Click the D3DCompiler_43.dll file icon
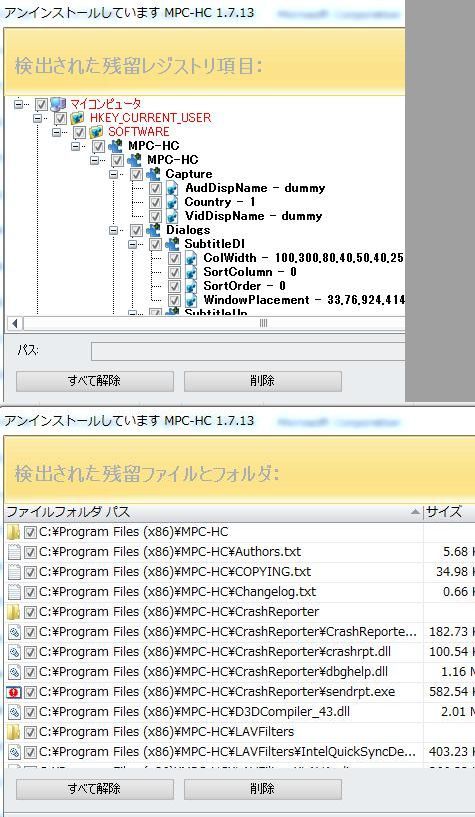 pos(15,712)
